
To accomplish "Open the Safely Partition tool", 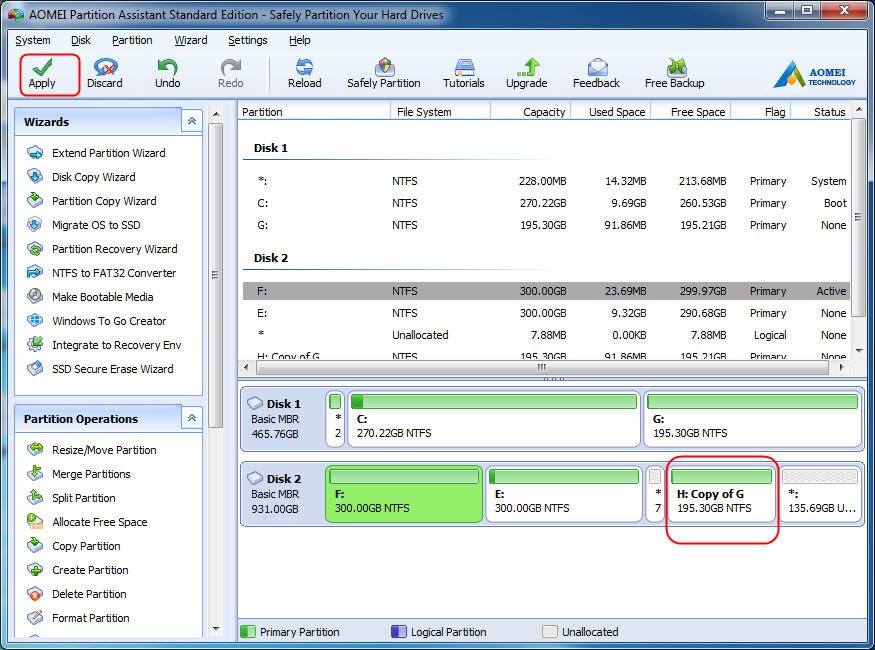I will pyautogui.click(x=383, y=73).
